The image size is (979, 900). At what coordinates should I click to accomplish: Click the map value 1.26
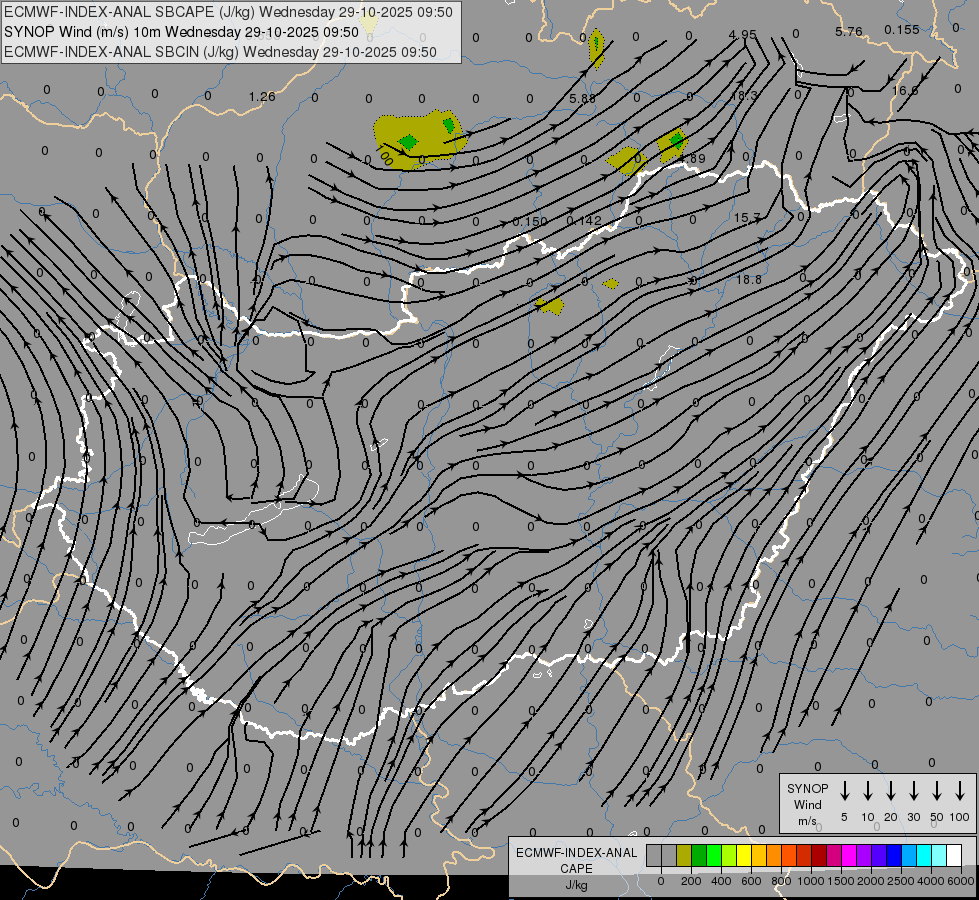[x=262, y=96]
